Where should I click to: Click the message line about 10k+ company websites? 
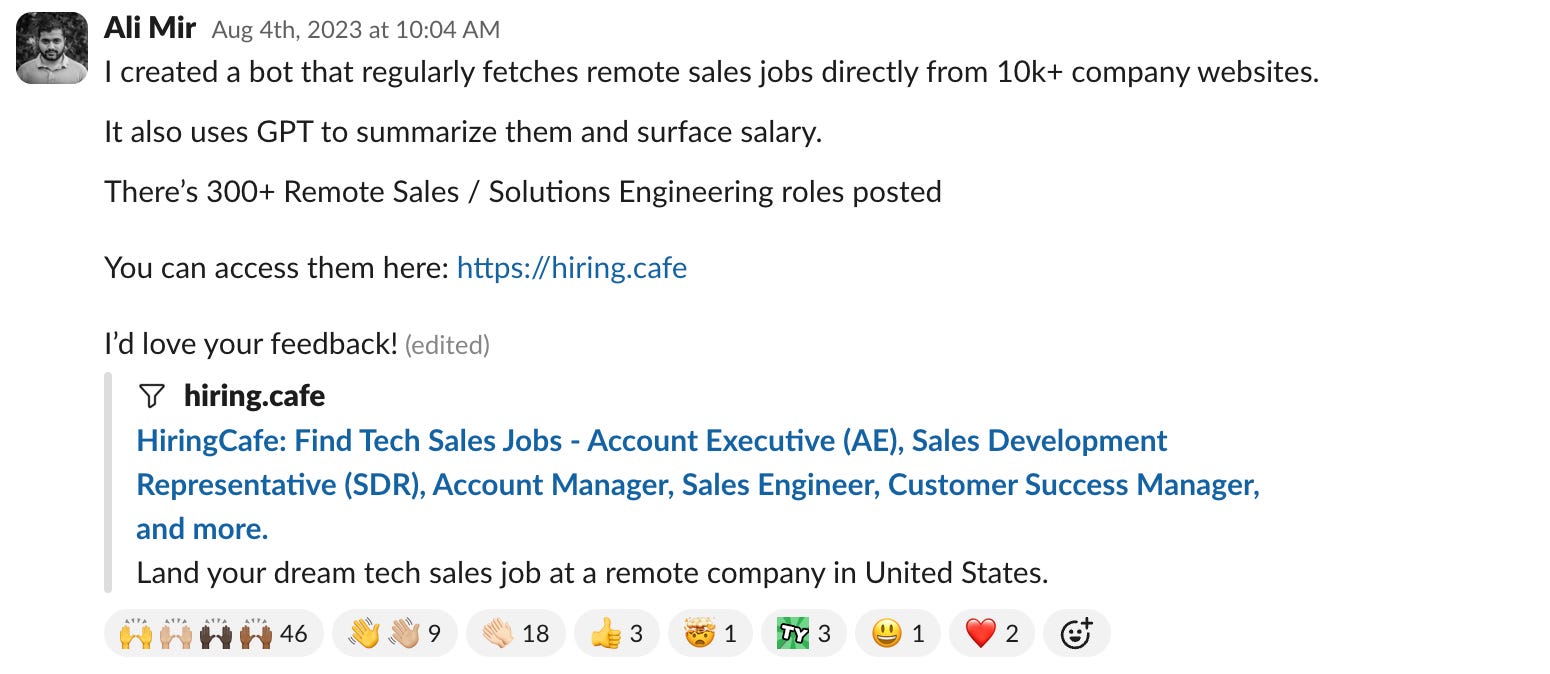click(x=711, y=73)
